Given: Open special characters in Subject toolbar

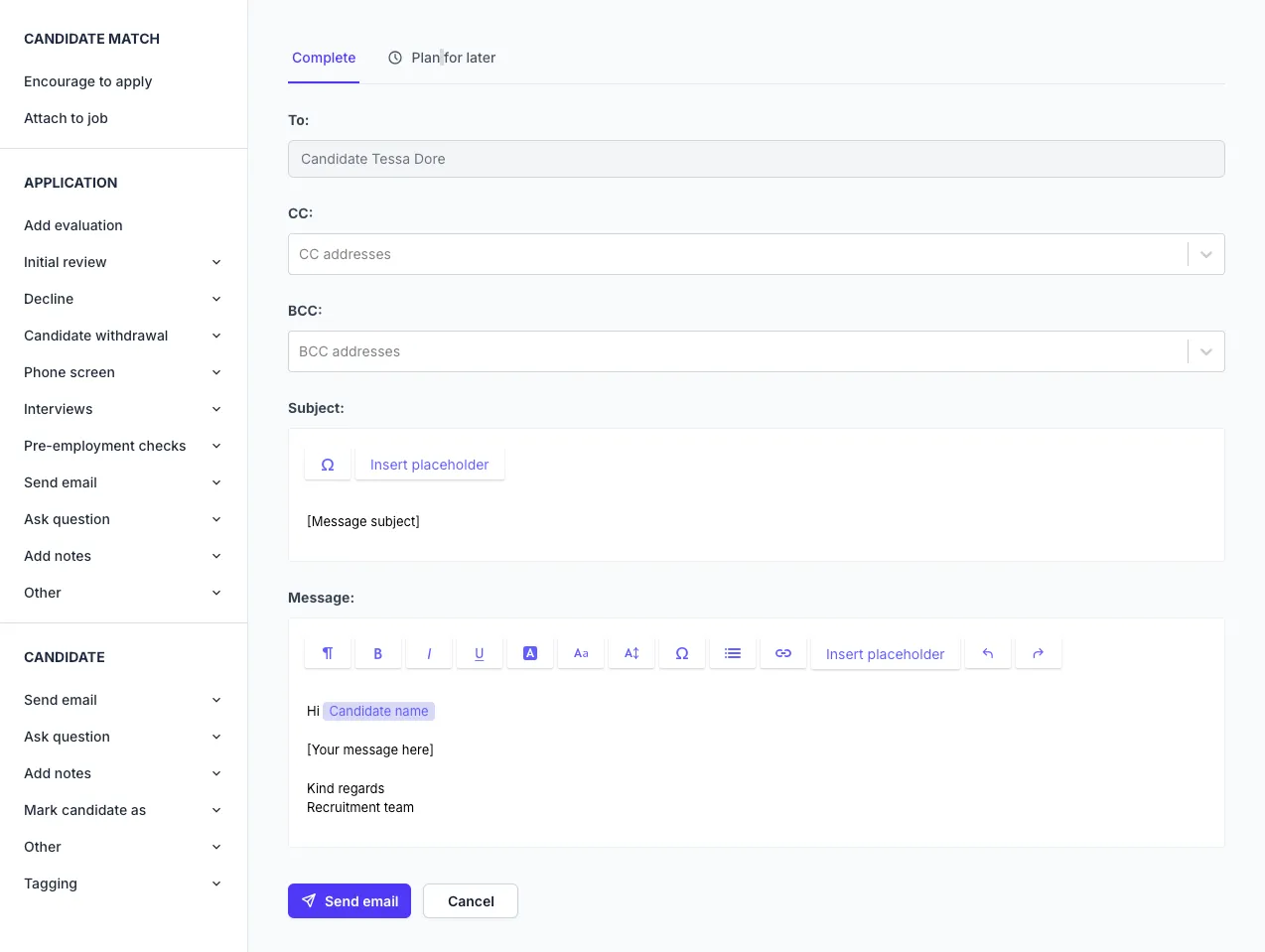Looking at the screenshot, I should point(328,465).
